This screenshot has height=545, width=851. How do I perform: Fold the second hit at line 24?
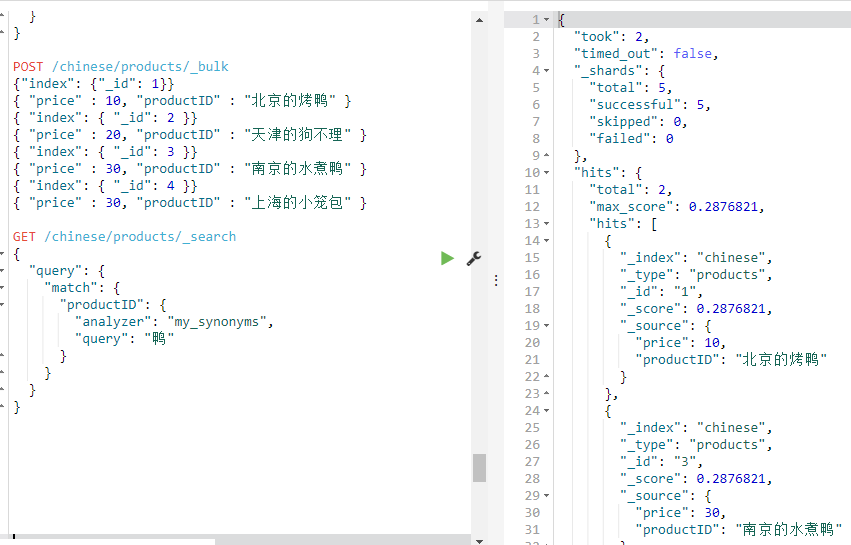point(547,411)
